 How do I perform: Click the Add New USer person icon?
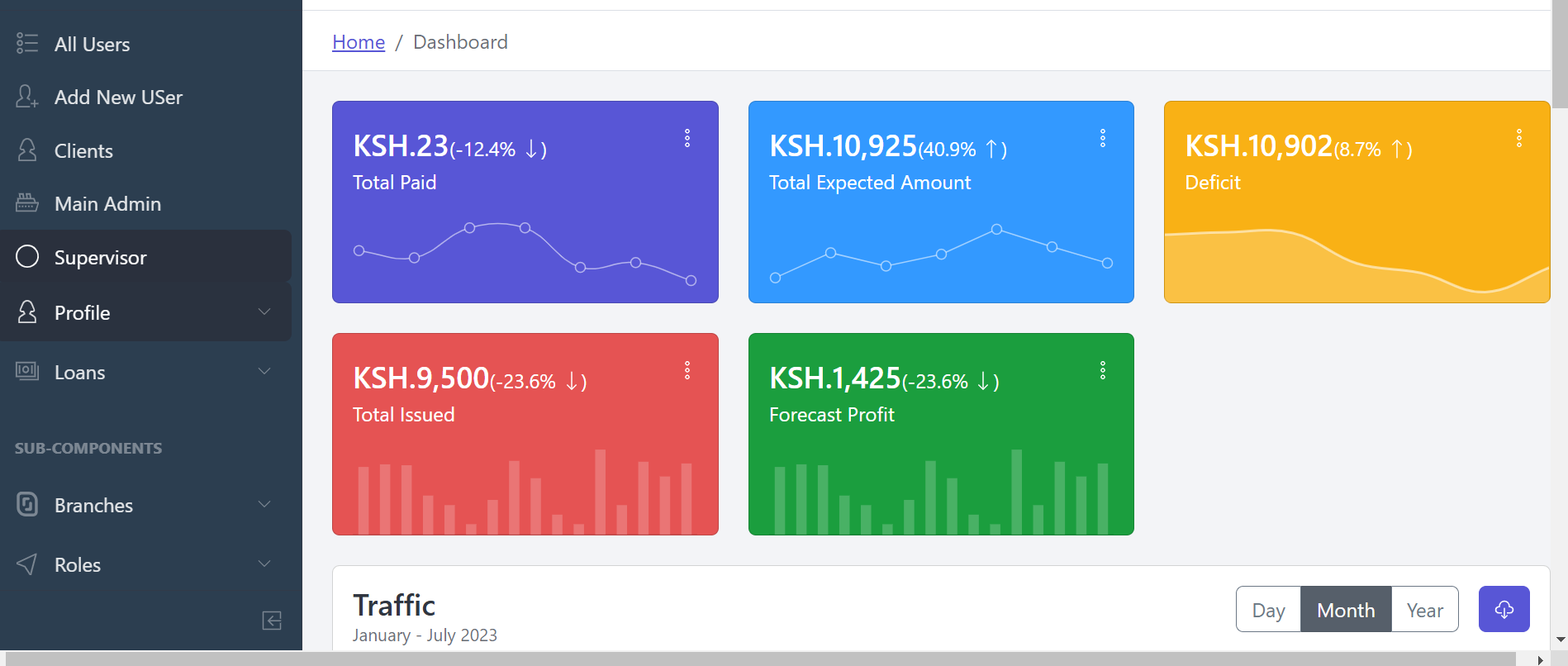(x=26, y=97)
